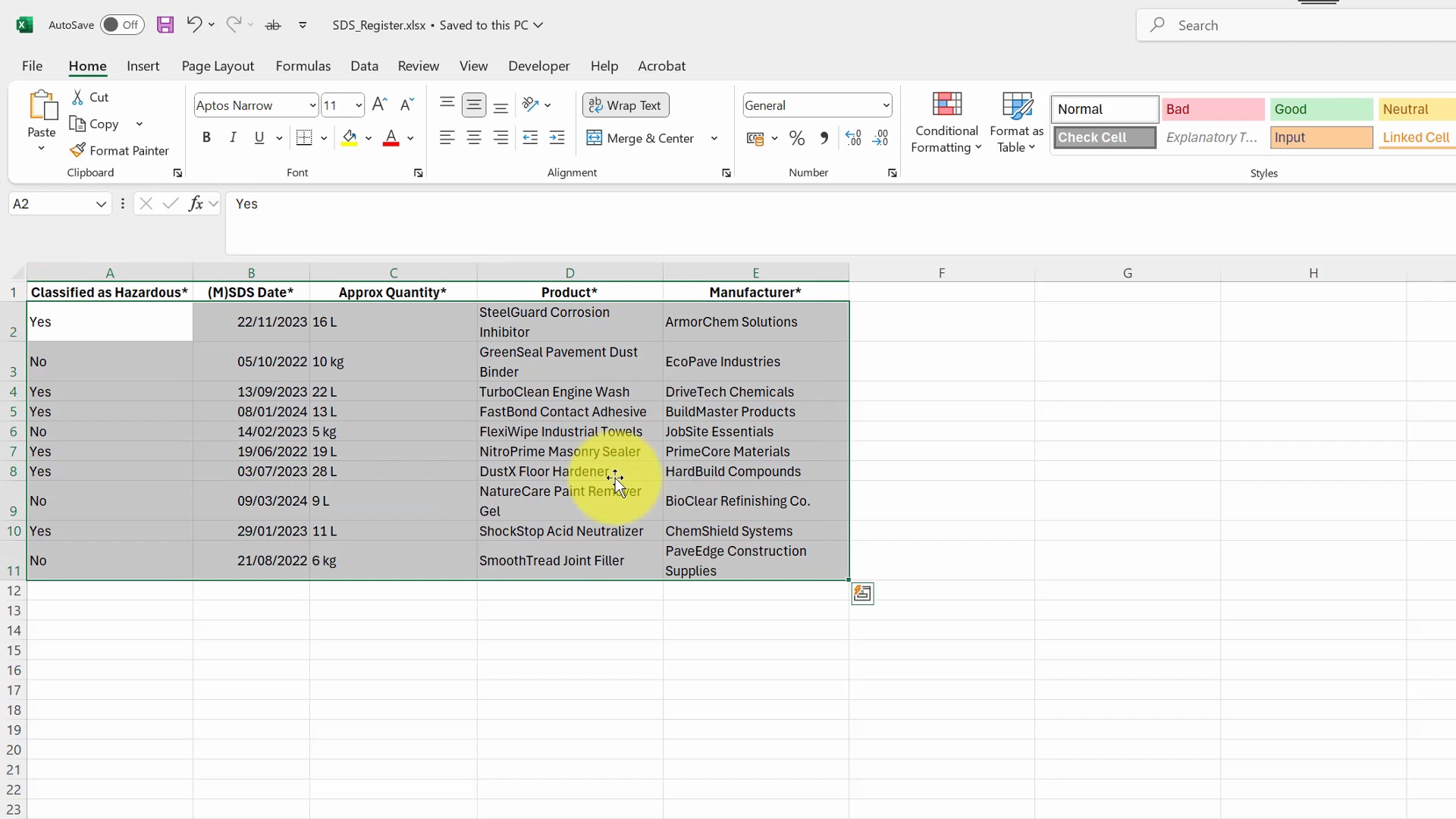This screenshot has height=819, width=1456.
Task: Open the Conditional Formatting menu
Action: pyautogui.click(x=946, y=121)
